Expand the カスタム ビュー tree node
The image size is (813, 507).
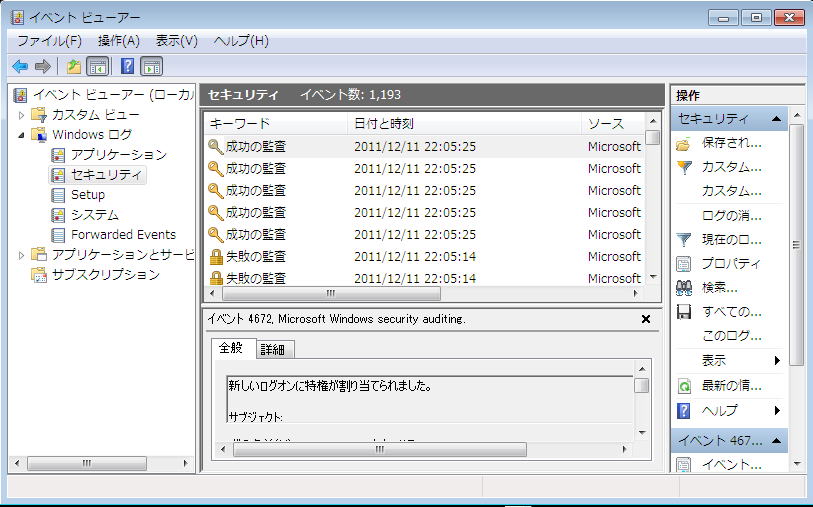pyautogui.click(x=21, y=115)
